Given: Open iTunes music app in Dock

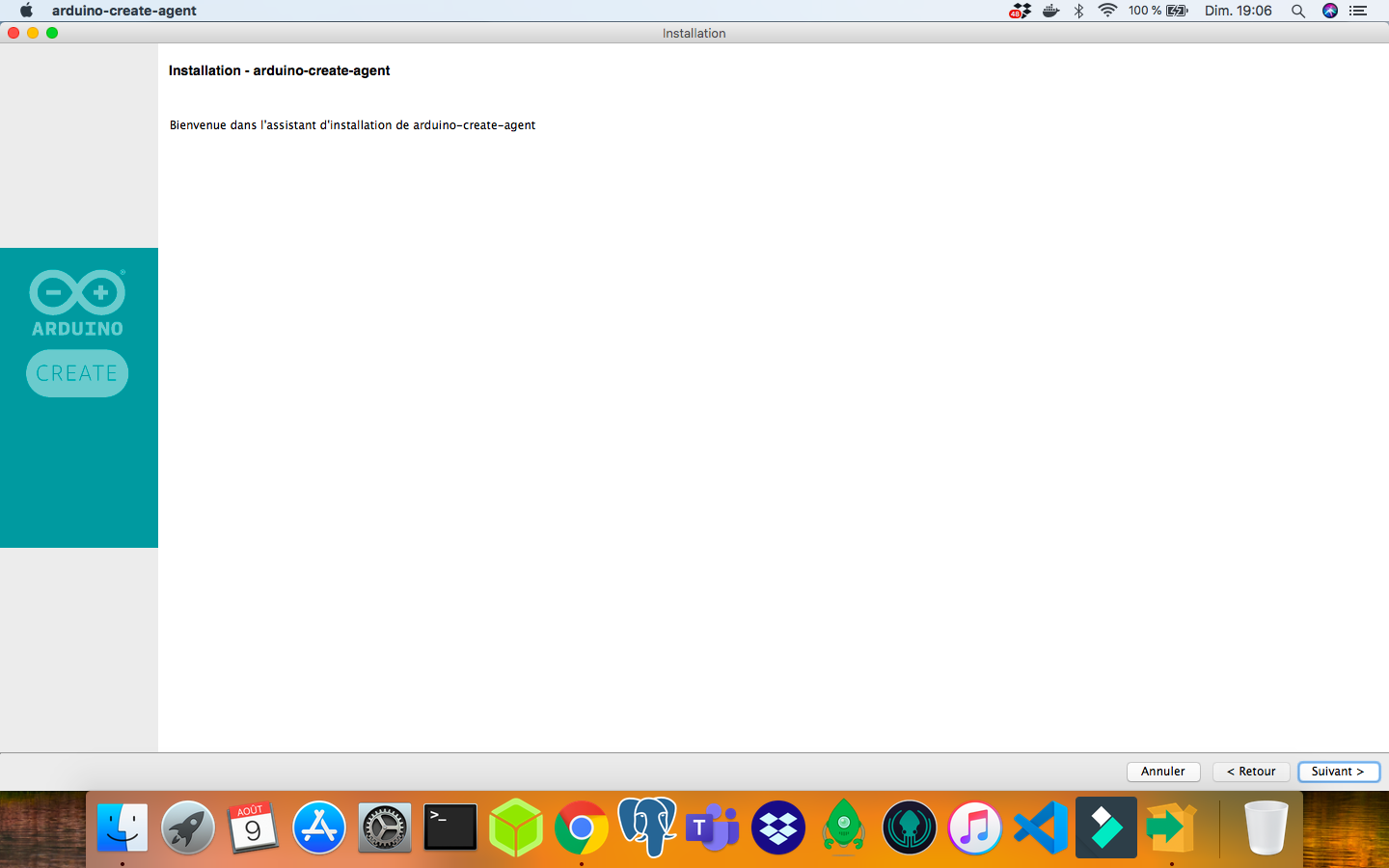Looking at the screenshot, I should [975, 827].
